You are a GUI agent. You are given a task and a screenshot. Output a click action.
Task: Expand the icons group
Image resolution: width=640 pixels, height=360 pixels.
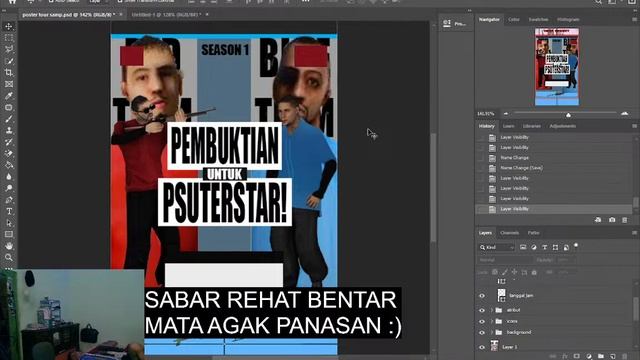coord(492,321)
